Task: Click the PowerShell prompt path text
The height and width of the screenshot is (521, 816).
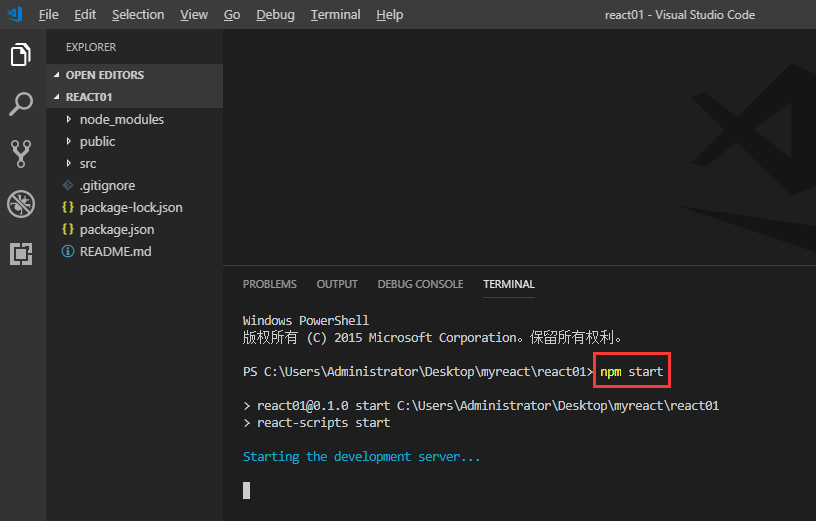Action: click(x=418, y=372)
